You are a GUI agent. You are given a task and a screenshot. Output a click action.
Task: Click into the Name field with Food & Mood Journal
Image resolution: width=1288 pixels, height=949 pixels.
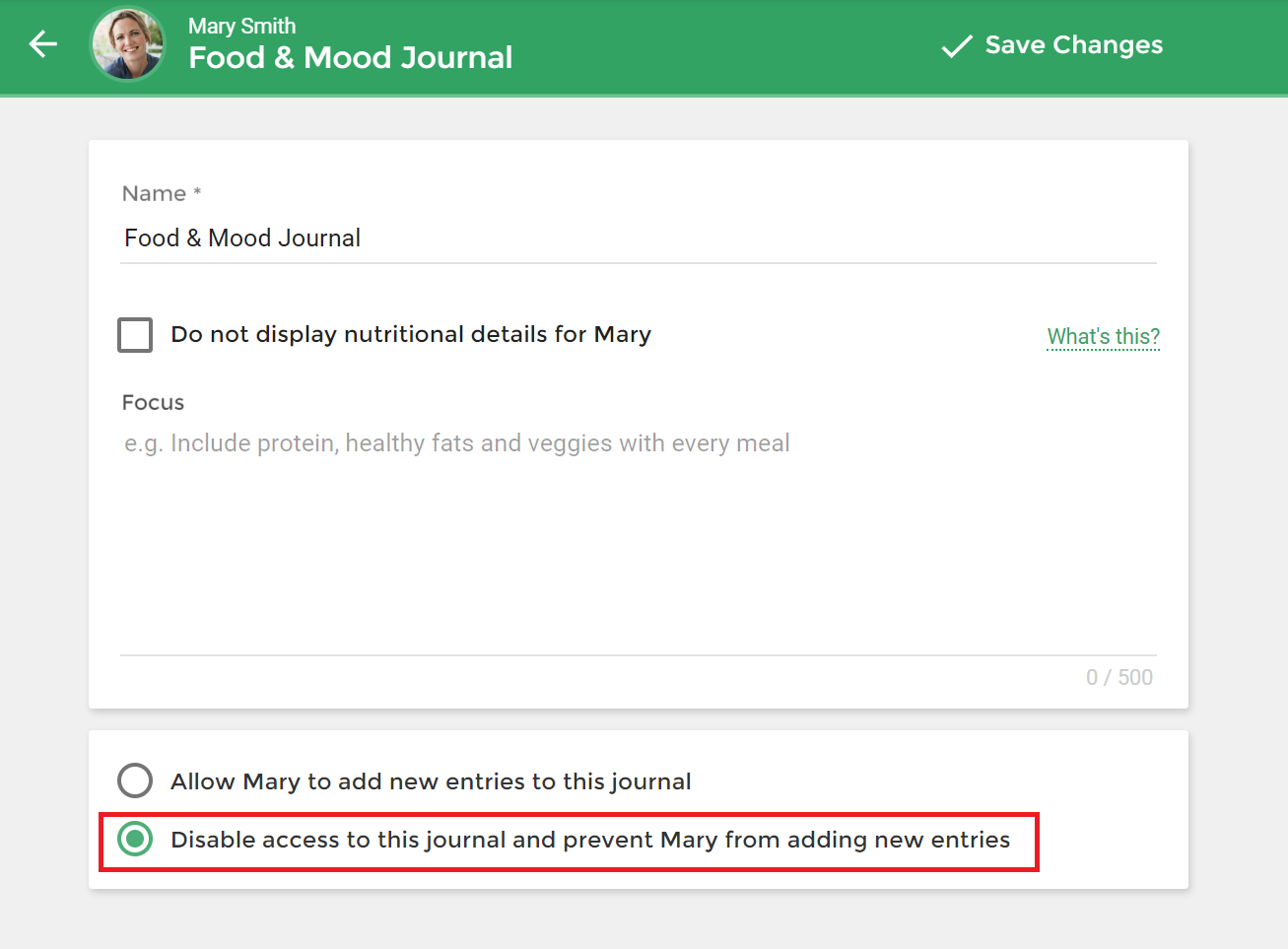coord(639,237)
